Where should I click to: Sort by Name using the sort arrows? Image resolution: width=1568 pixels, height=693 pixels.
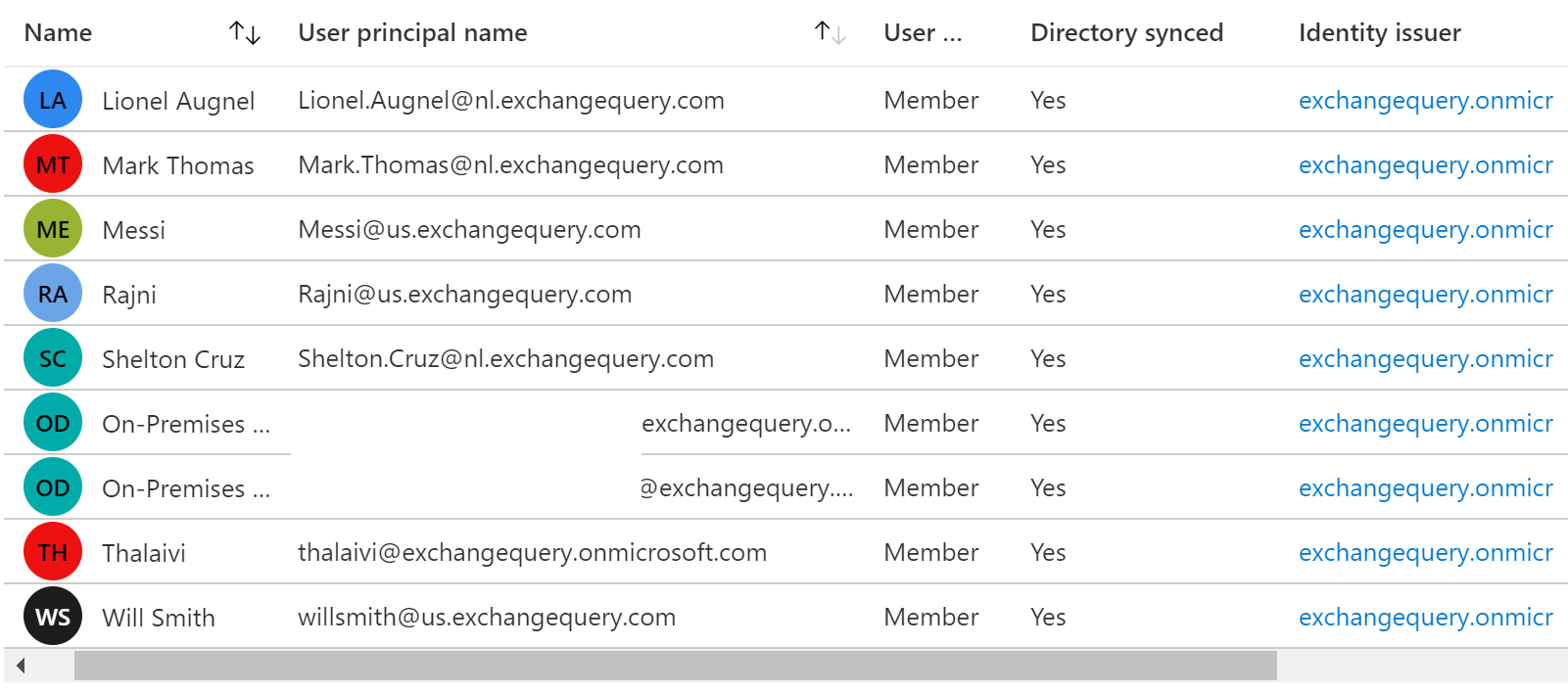click(245, 33)
